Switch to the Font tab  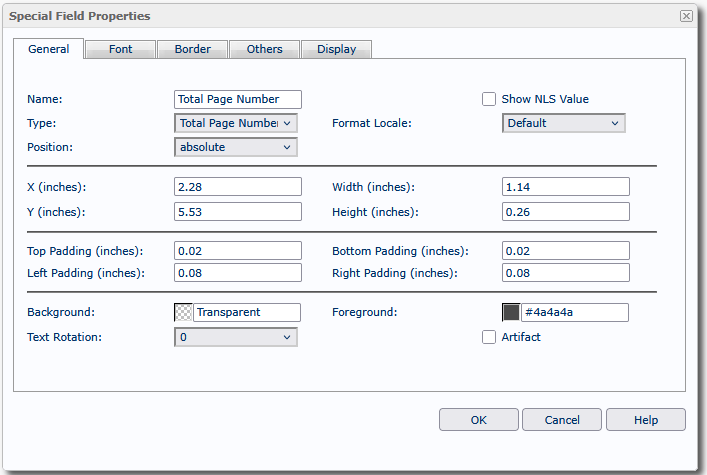click(x=120, y=49)
